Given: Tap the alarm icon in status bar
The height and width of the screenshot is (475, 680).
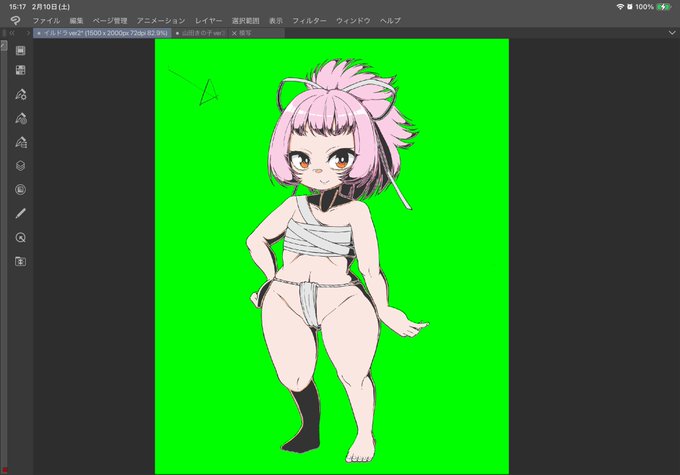Looking at the screenshot, I should (630, 7).
